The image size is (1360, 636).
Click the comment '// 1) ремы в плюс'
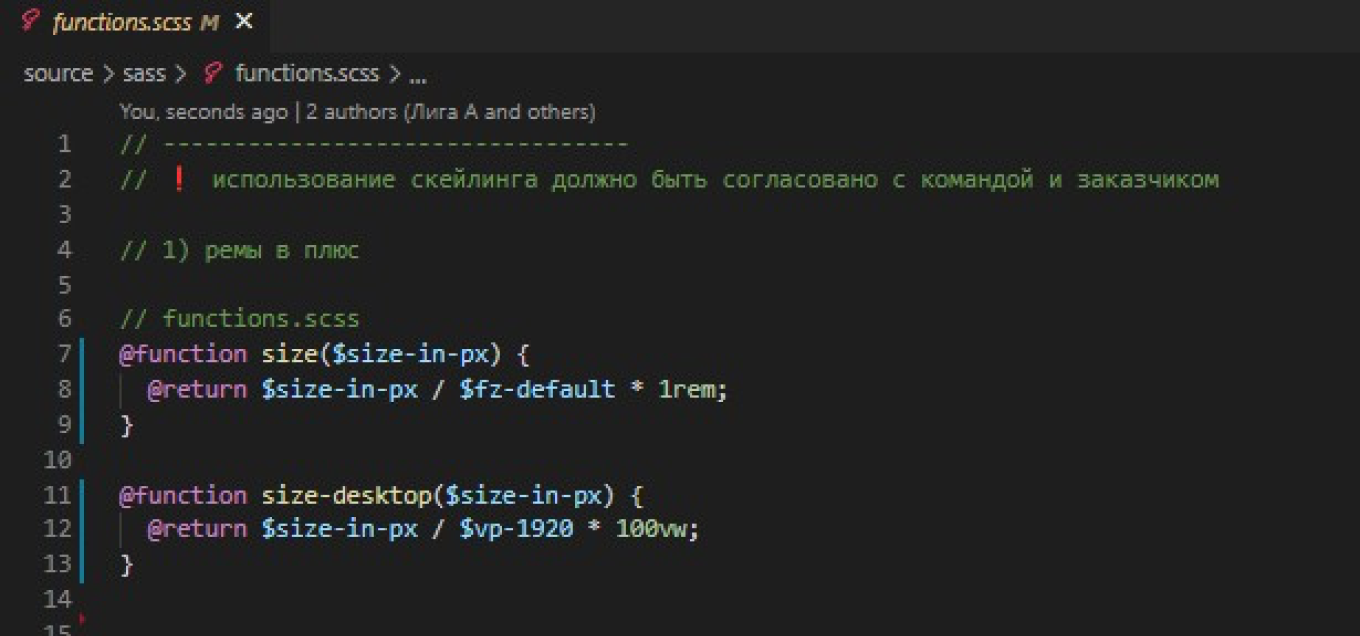[x=239, y=250]
